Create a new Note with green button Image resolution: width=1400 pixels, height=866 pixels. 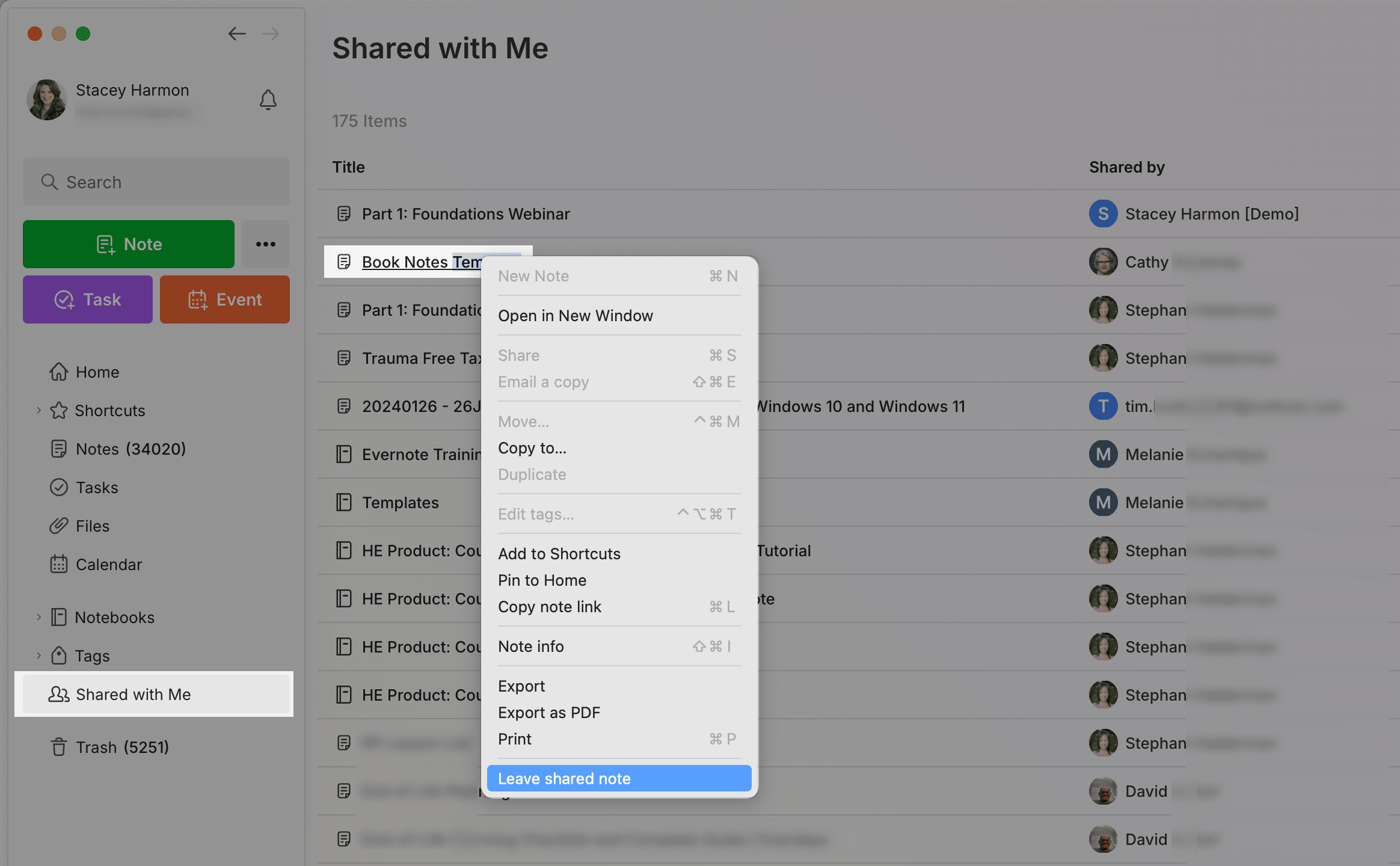(129, 244)
